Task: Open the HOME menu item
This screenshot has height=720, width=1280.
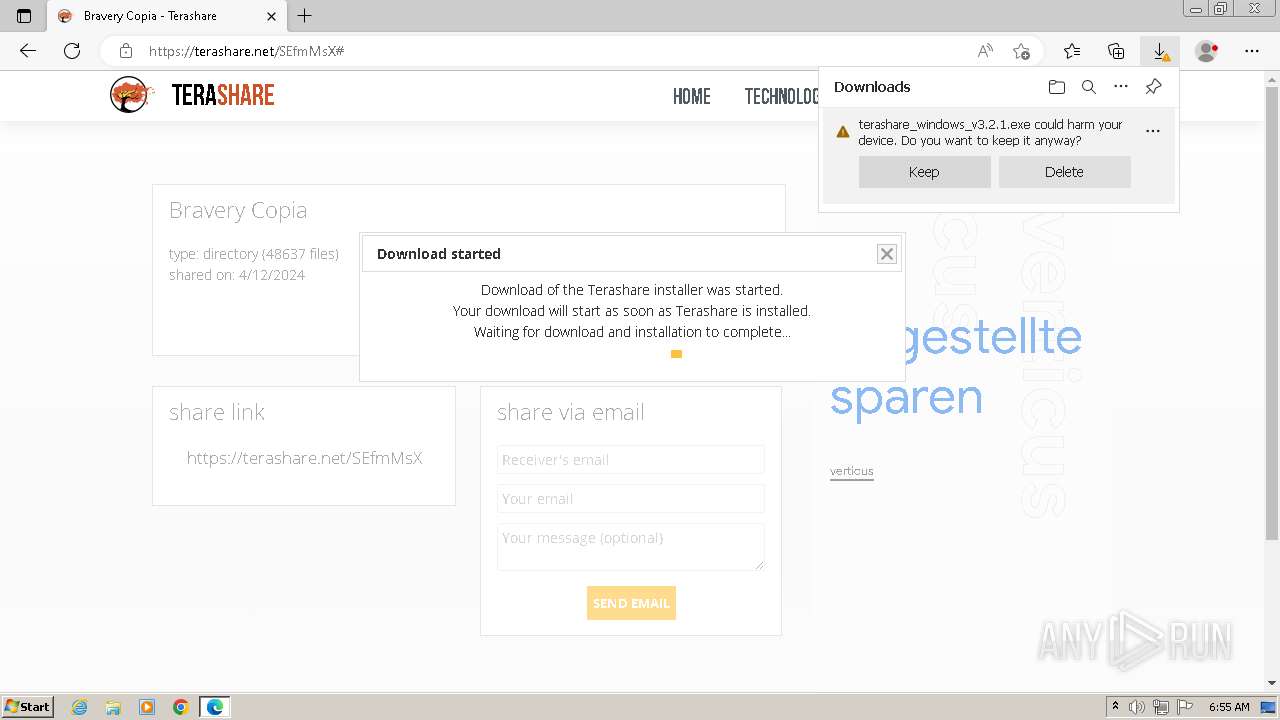Action: [692, 96]
